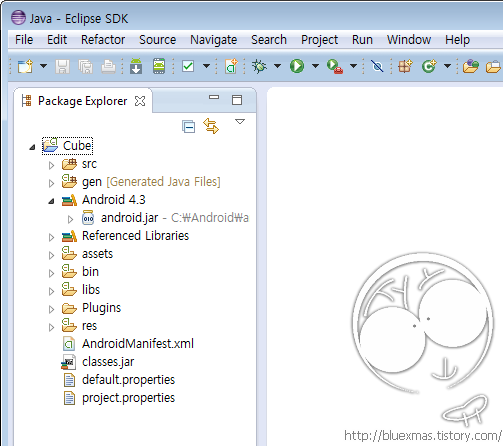Toggle the Skip All Breakpoints icon
Image resolution: width=503 pixels, height=446 pixels.
pyautogui.click(x=377, y=66)
